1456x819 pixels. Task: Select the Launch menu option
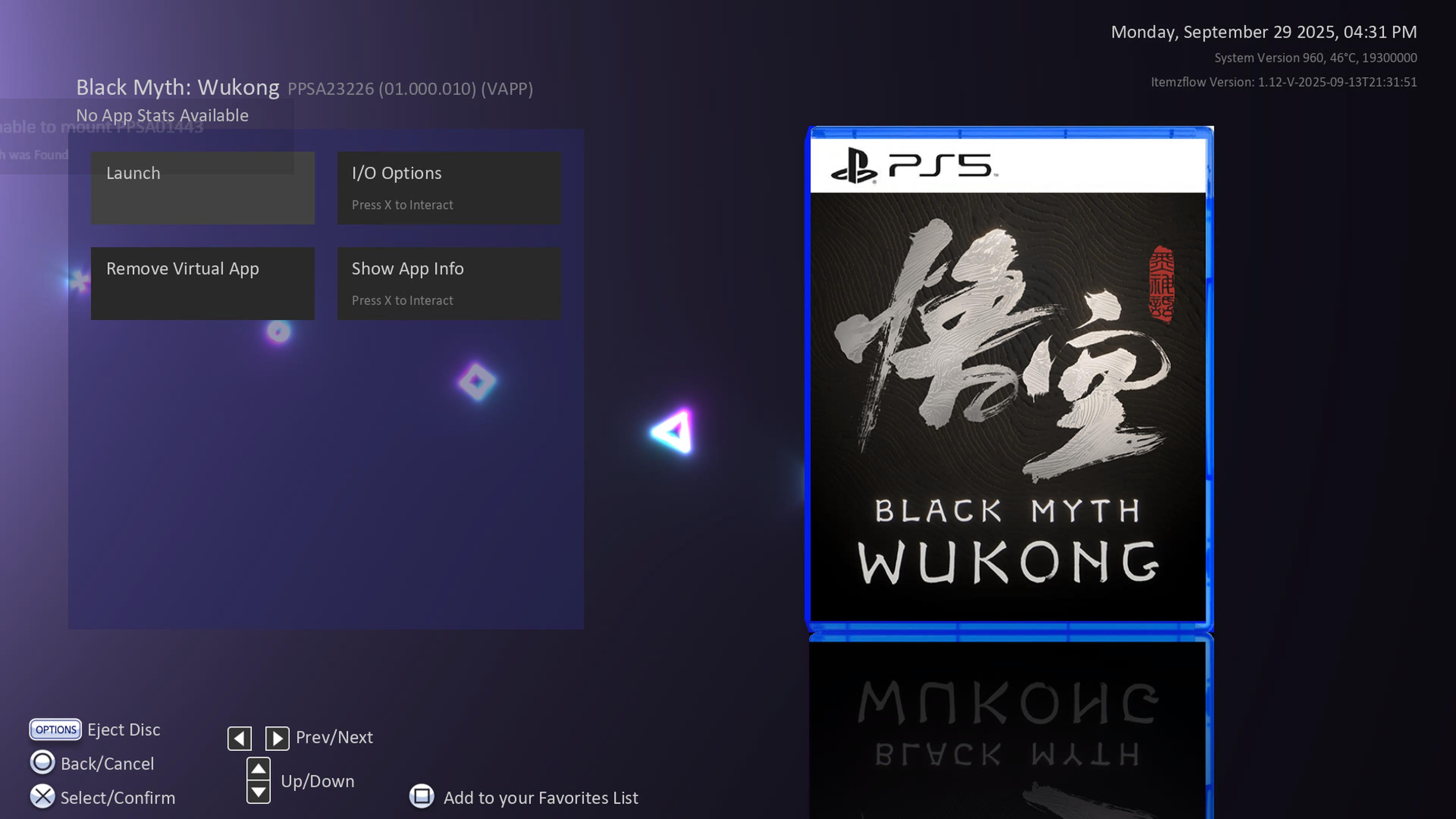(202, 188)
